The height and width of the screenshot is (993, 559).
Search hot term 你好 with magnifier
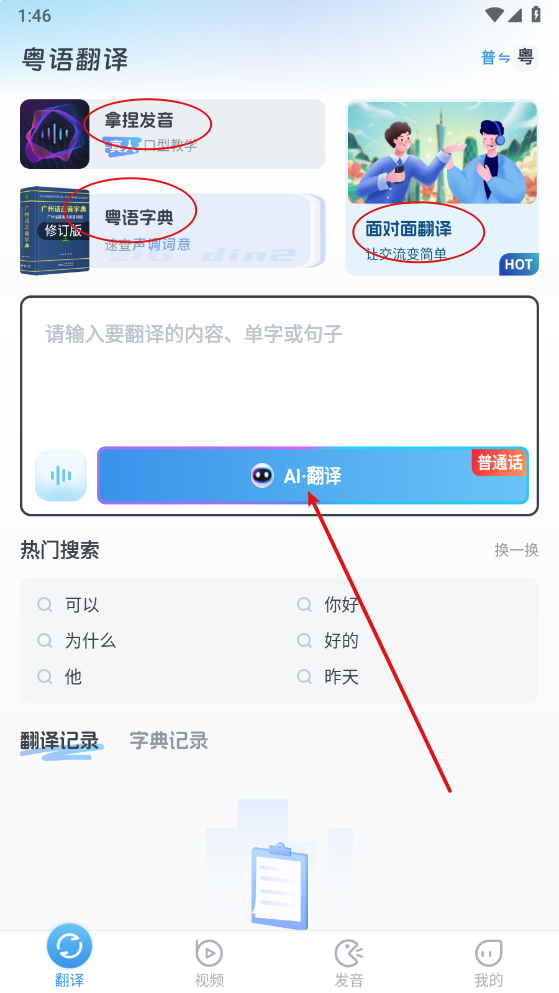(328, 605)
